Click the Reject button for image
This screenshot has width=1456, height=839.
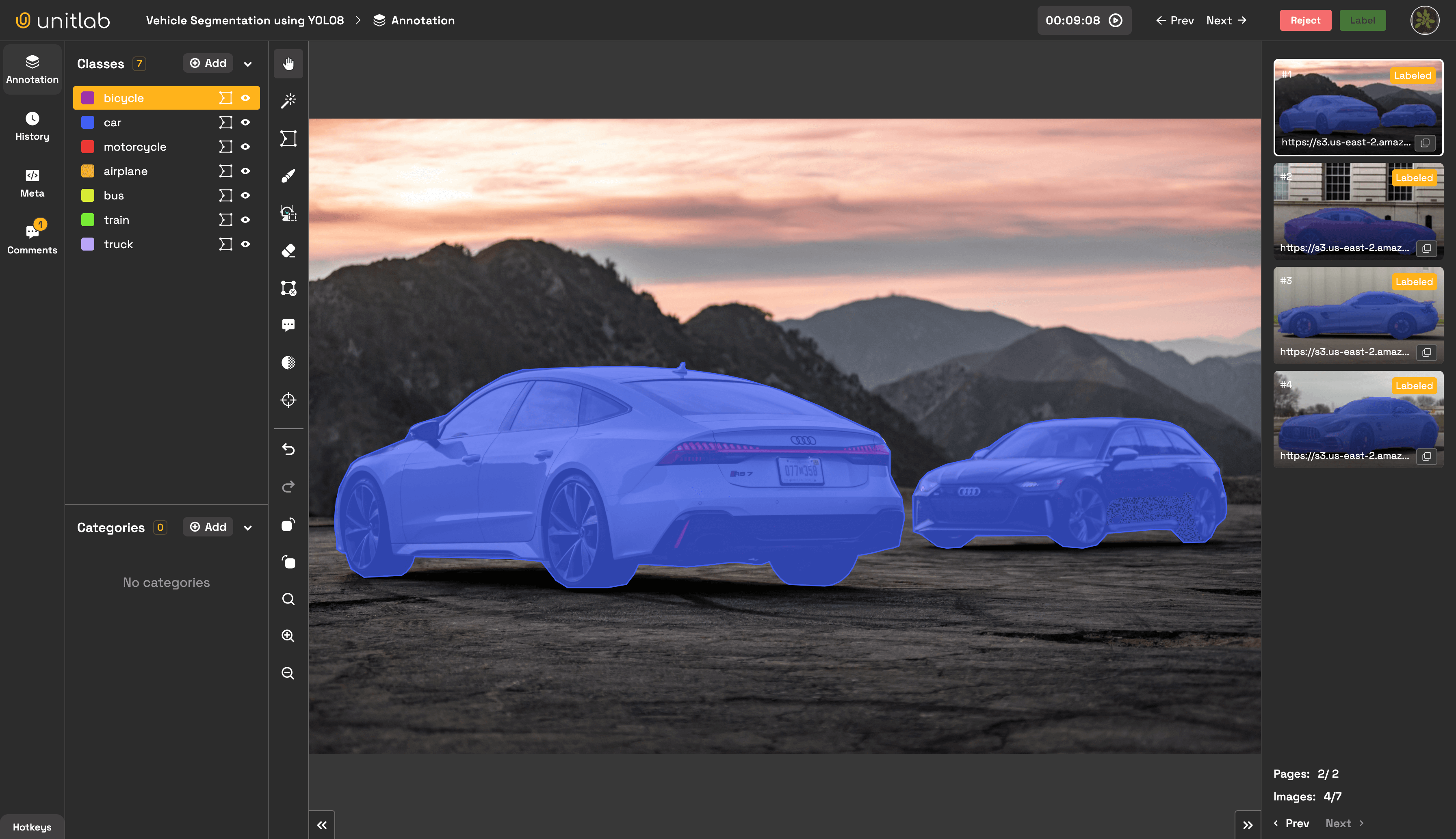(1304, 20)
